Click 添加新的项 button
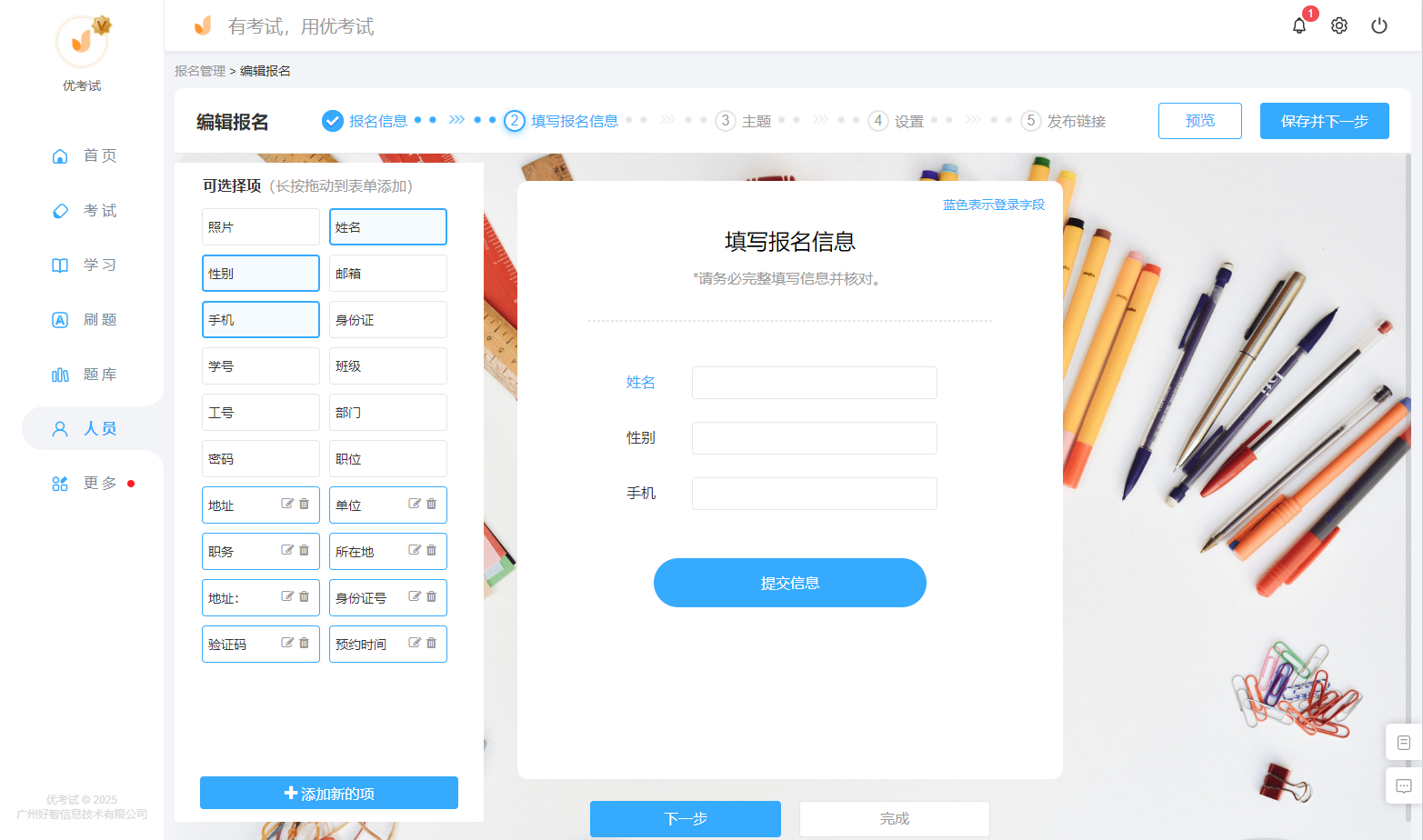 (329, 793)
